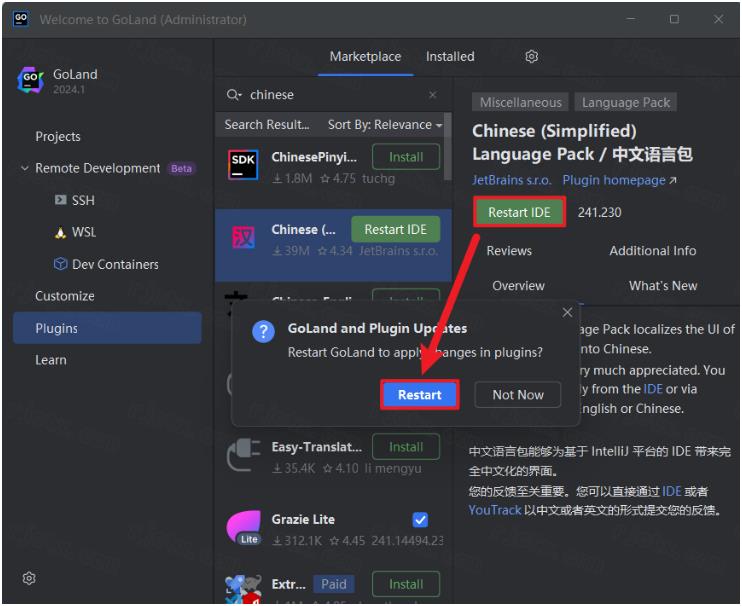Click the IDE link in English description

(x=653, y=389)
